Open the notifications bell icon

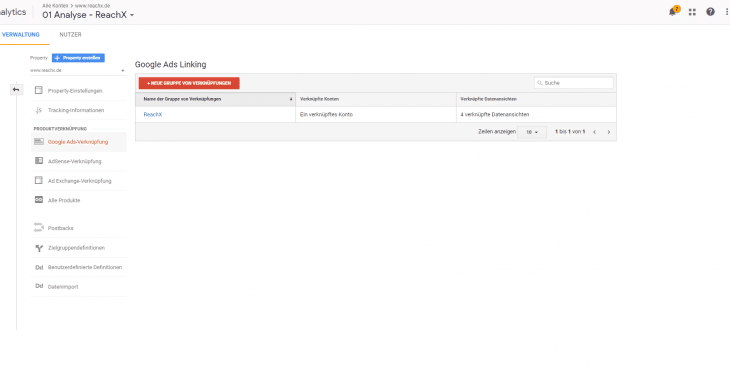coord(673,12)
